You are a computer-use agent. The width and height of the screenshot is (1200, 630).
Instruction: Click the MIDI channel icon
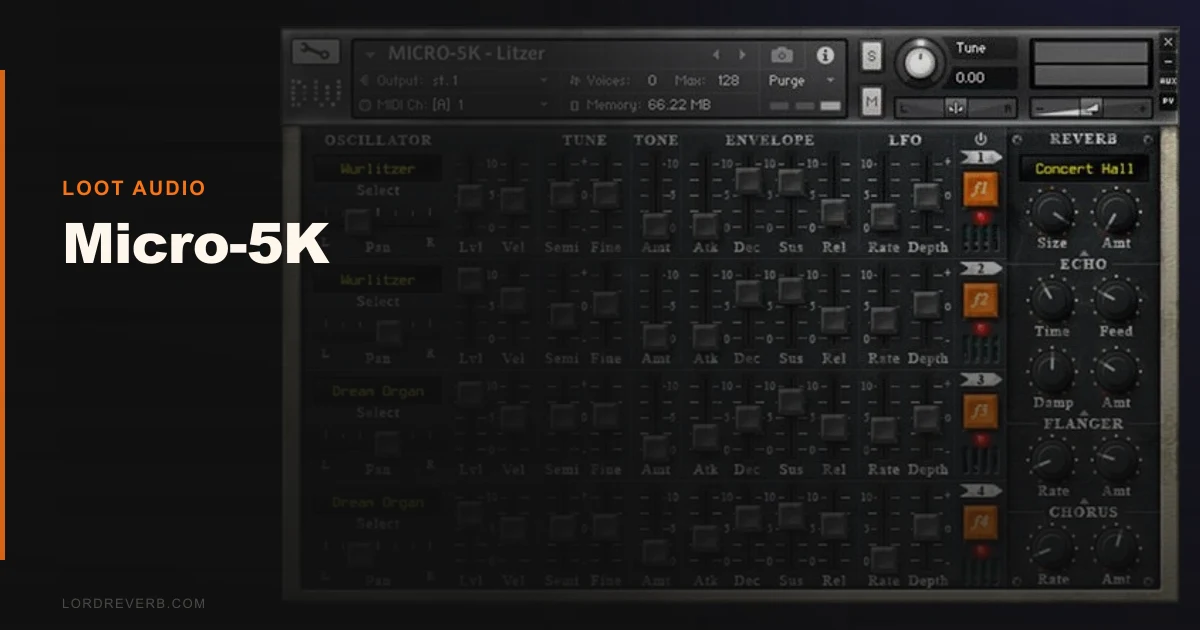(x=364, y=104)
